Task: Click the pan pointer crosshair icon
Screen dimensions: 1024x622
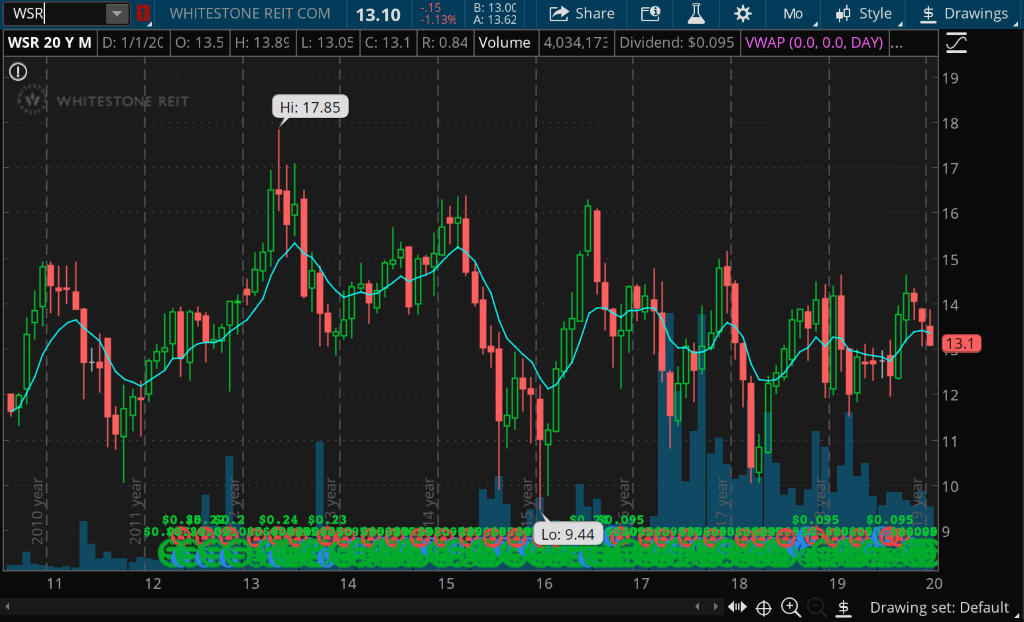Action: tap(763, 607)
